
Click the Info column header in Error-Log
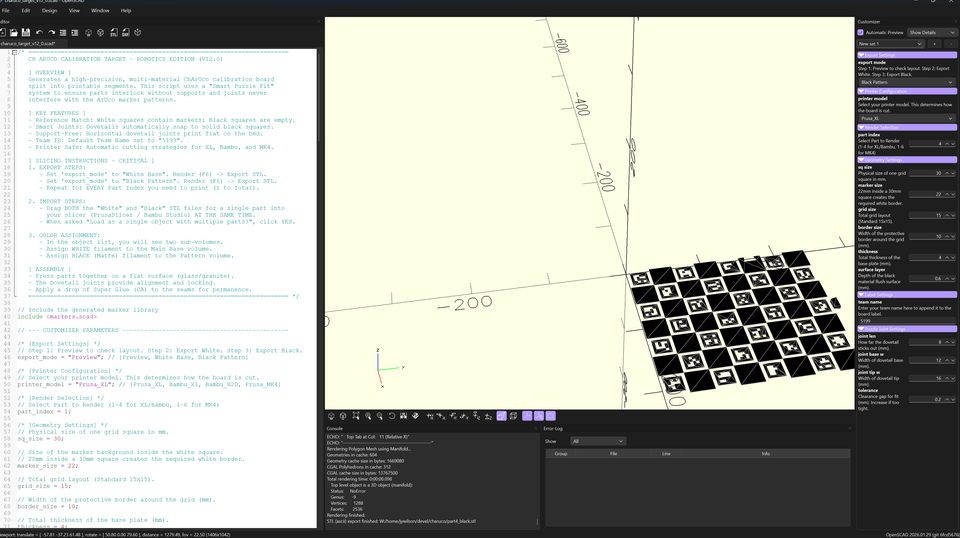tap(765, 454)
